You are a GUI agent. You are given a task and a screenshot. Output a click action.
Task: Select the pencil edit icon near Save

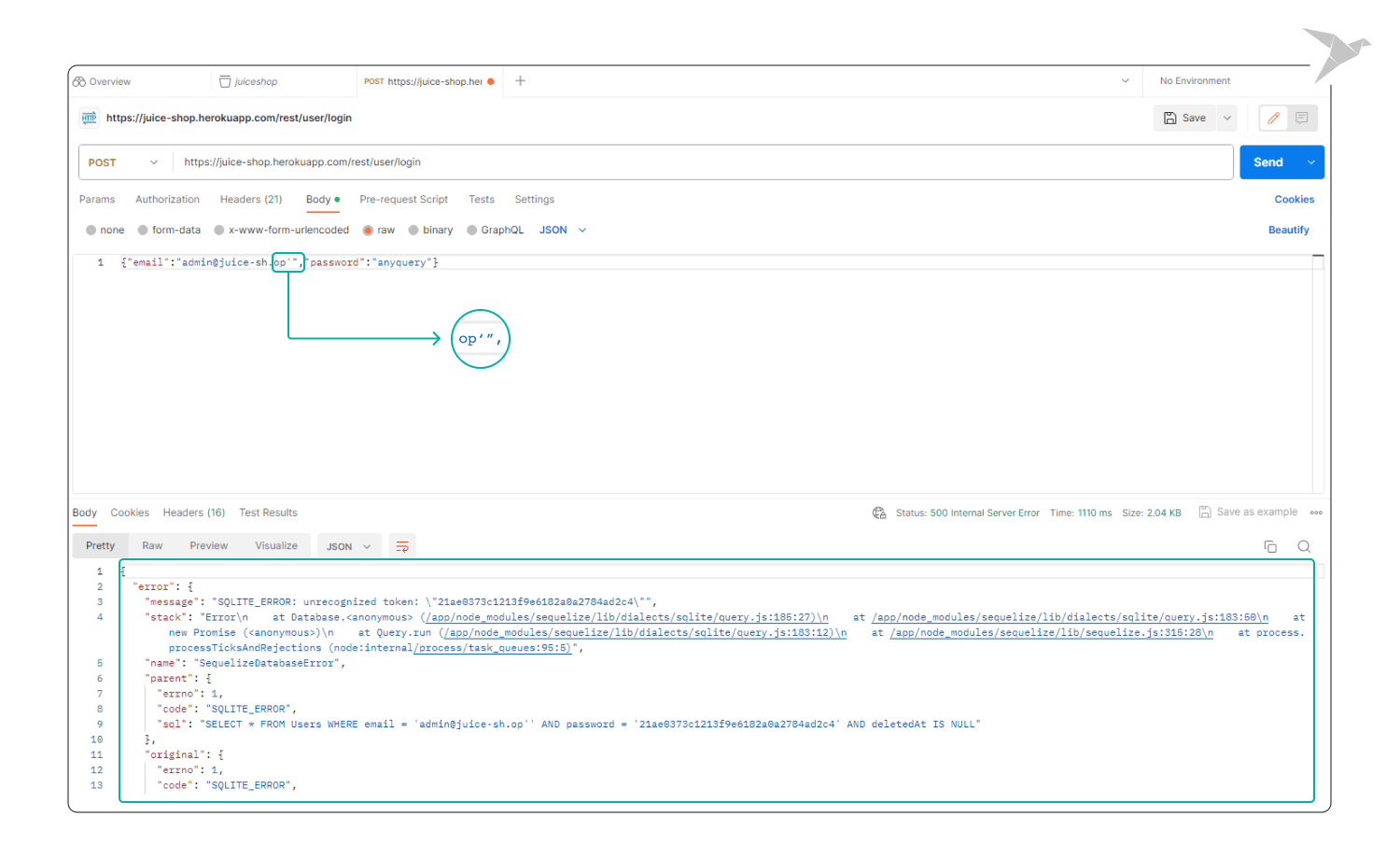coord(1272,118)
